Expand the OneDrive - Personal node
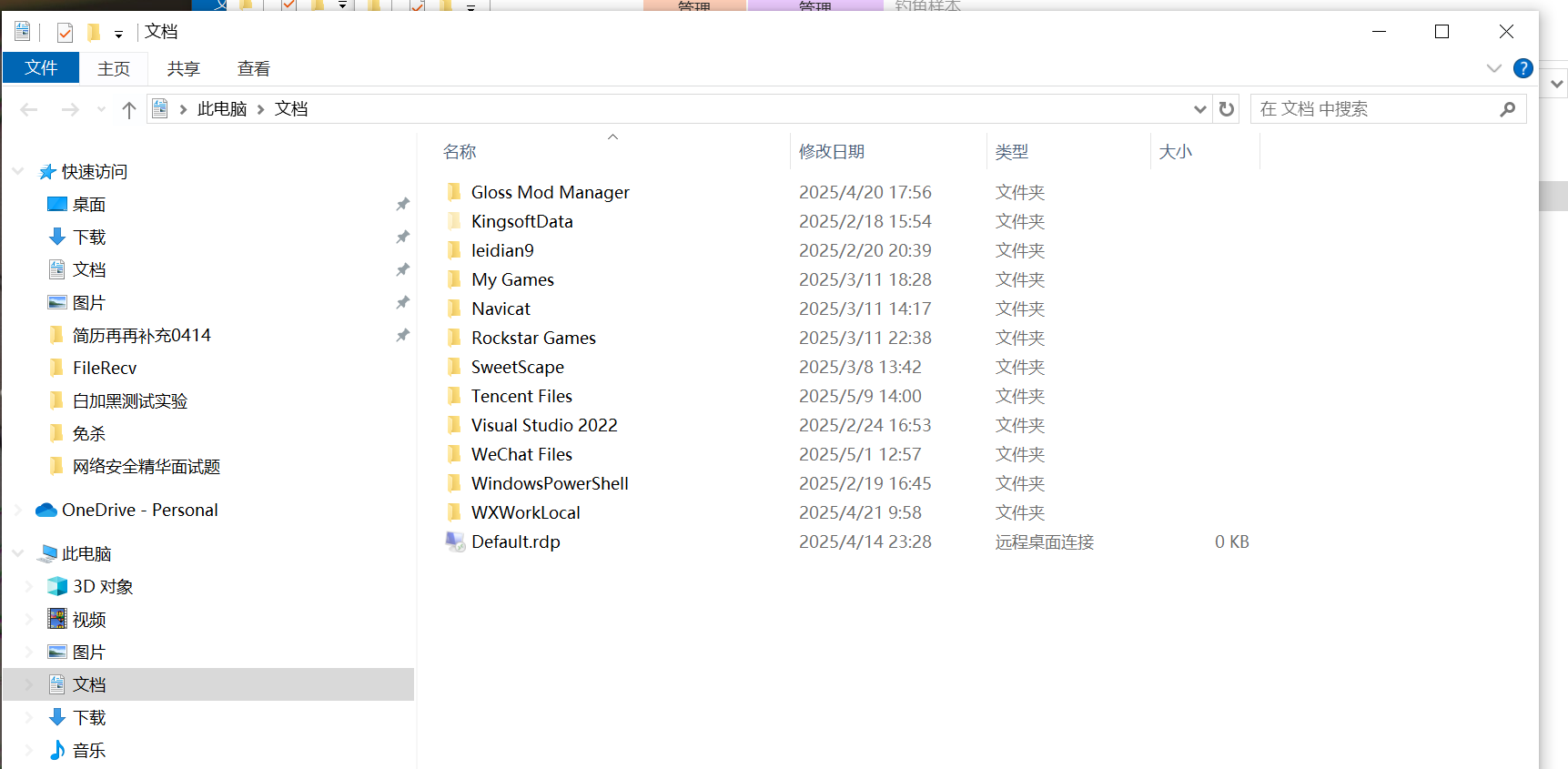 (x=17, y=511)
